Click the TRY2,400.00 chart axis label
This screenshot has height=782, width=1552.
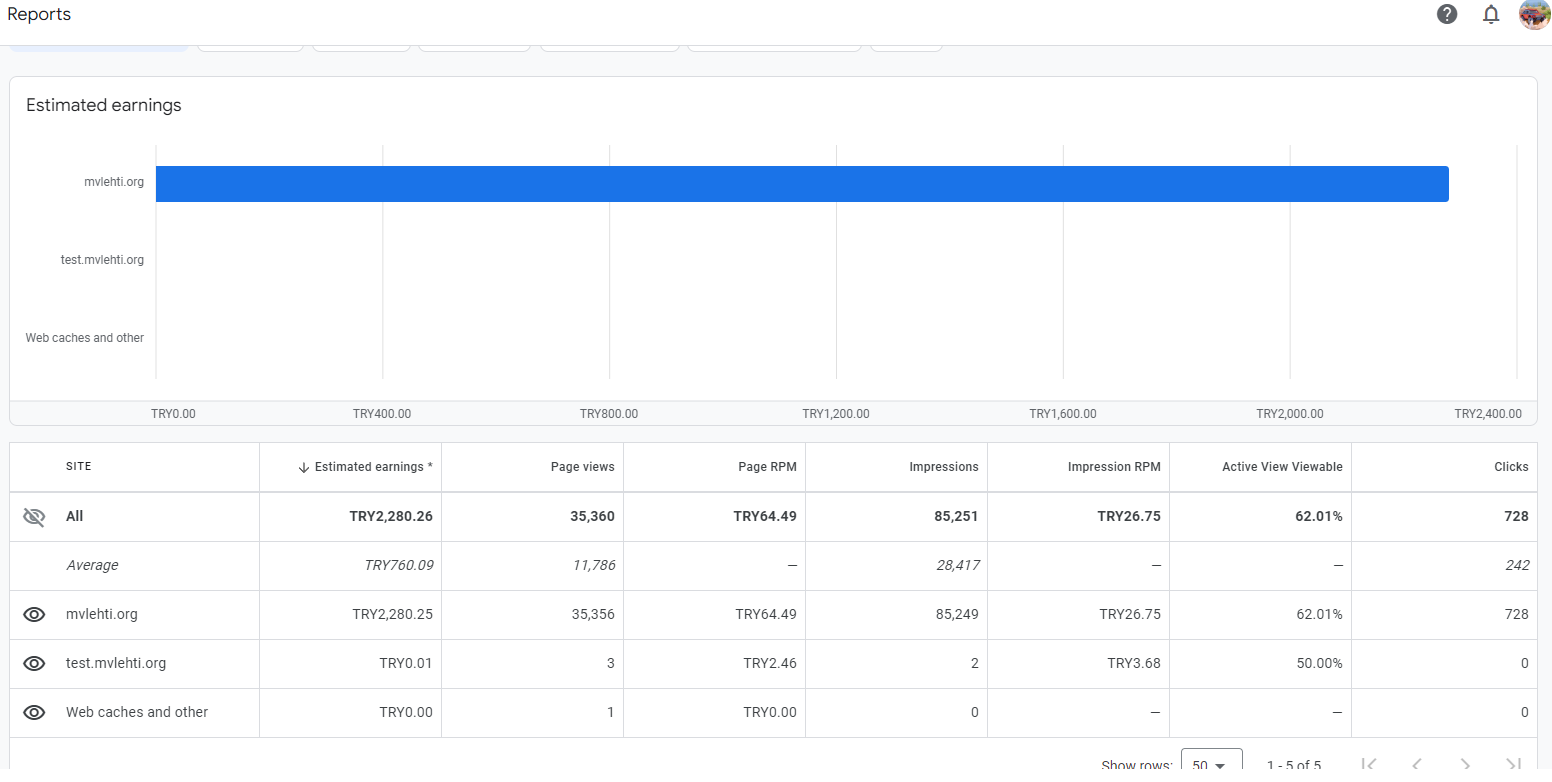point(1488,414)
